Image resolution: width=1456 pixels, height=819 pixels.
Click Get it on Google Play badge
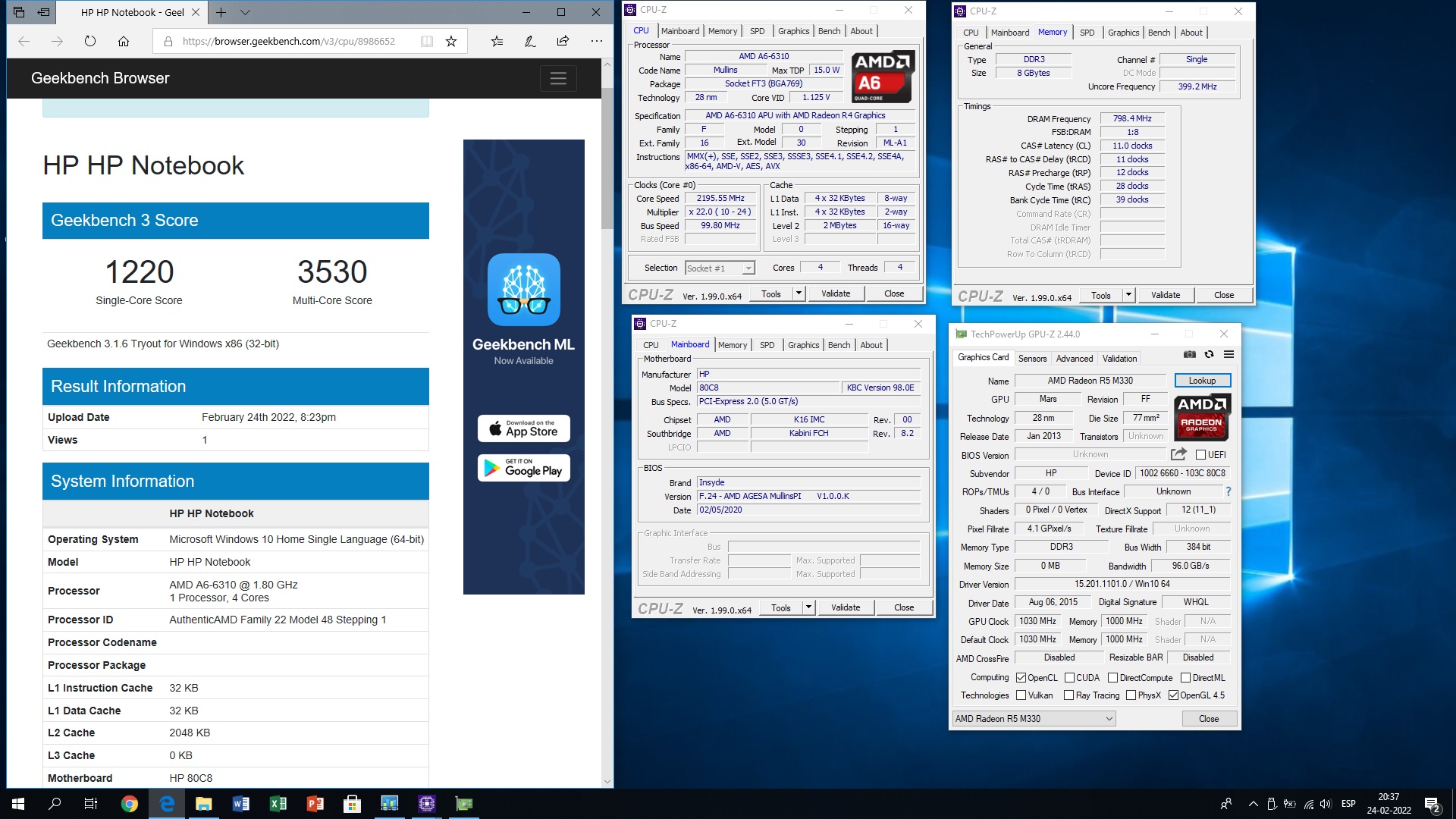click(524, 468)
